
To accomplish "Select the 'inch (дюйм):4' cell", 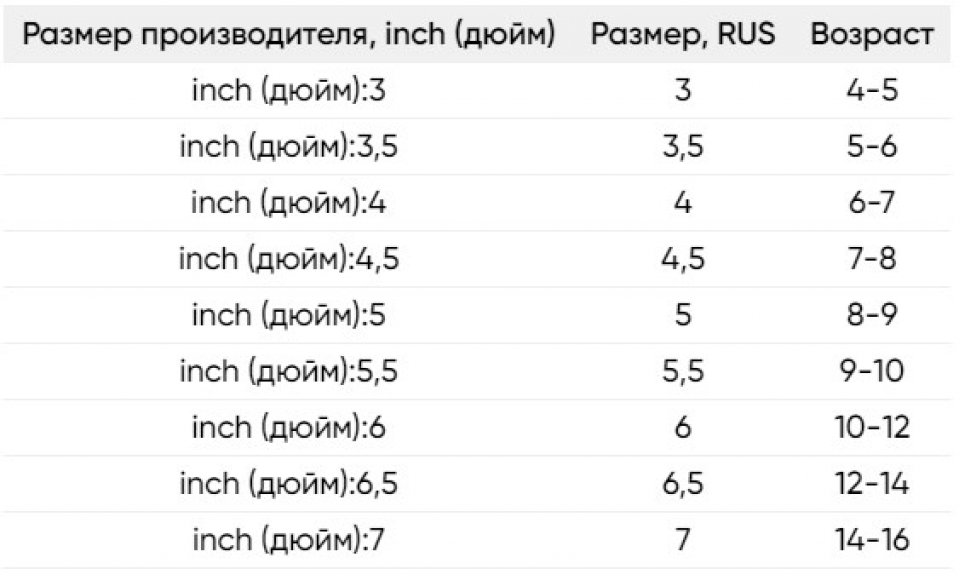I will (289, 203).
